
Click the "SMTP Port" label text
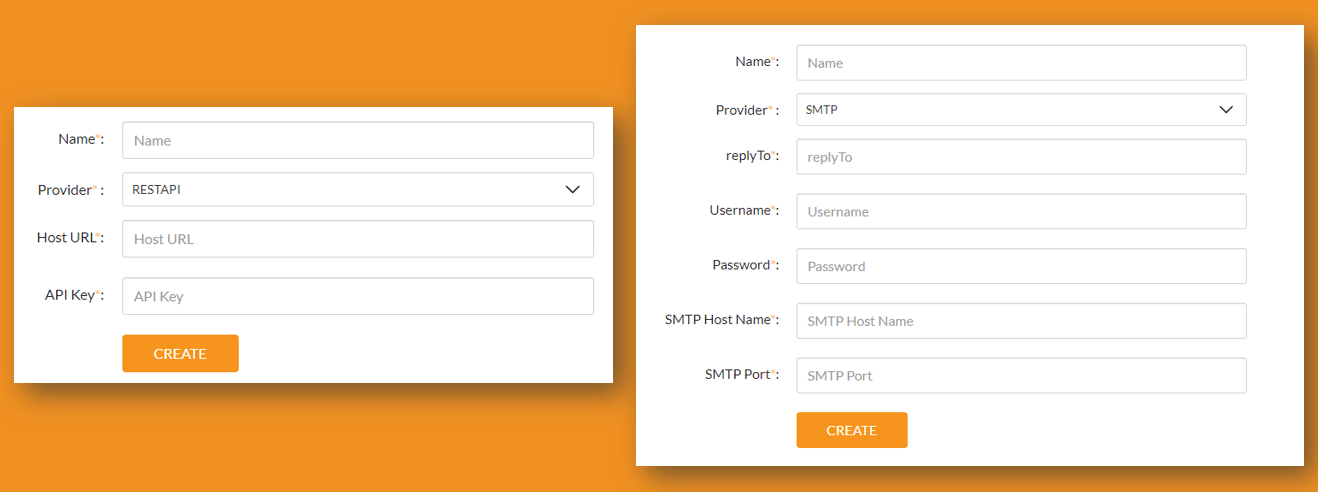(737, 375)
